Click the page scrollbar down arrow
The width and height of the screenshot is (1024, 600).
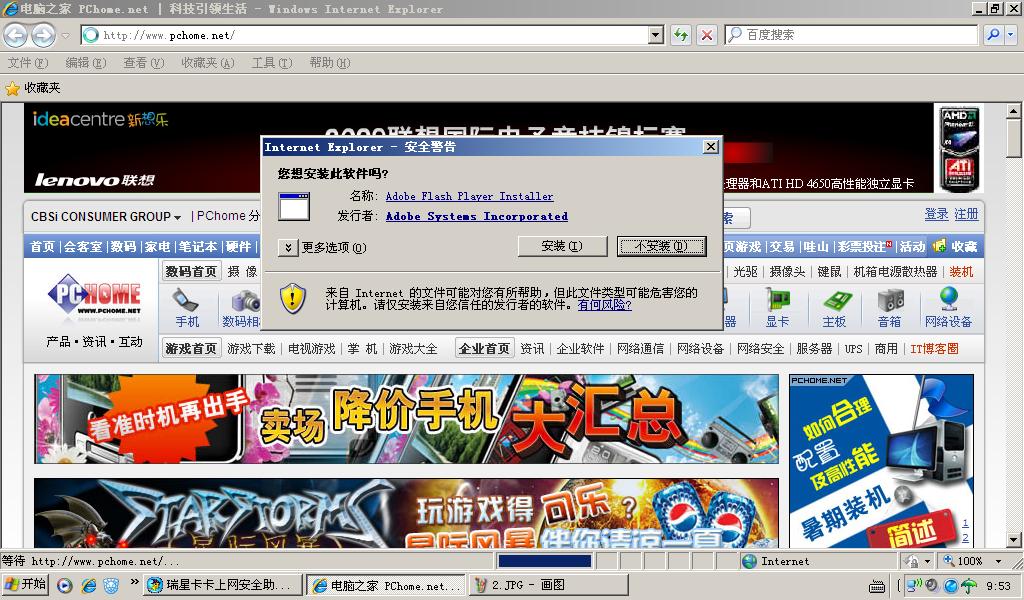(x=1014, y=540)
